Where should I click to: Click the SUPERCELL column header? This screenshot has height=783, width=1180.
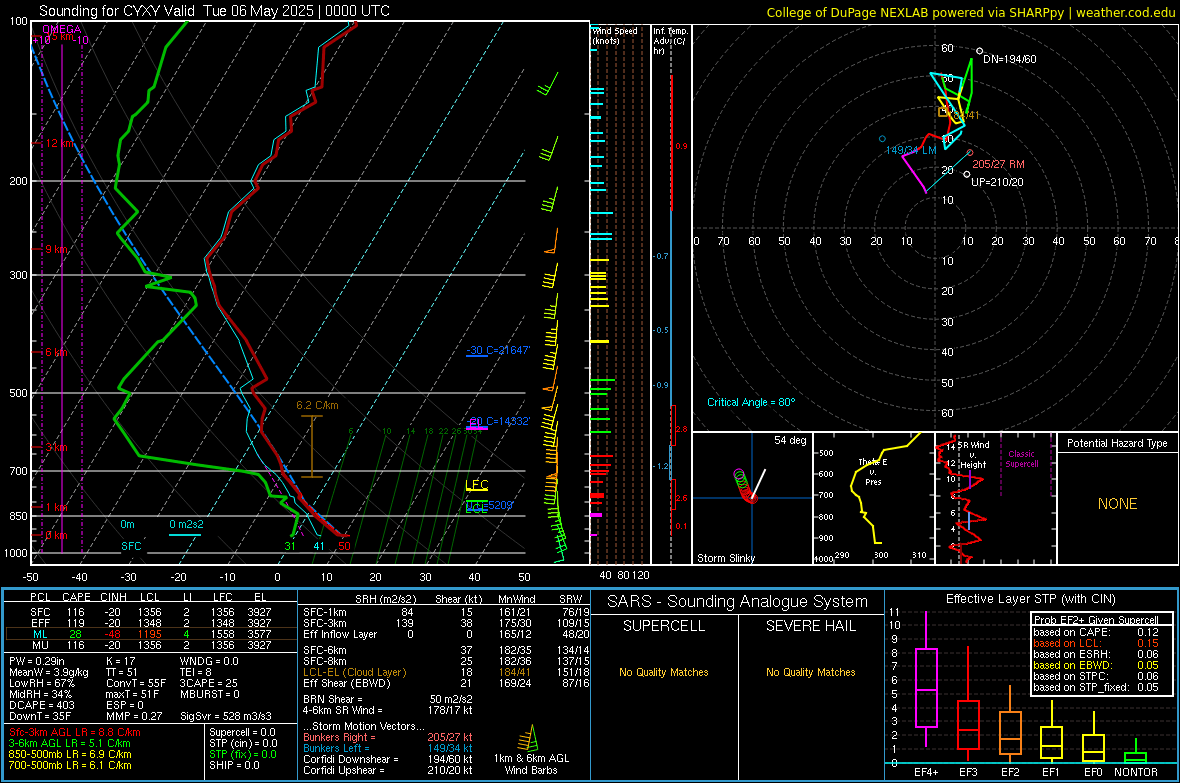(664, 626)
